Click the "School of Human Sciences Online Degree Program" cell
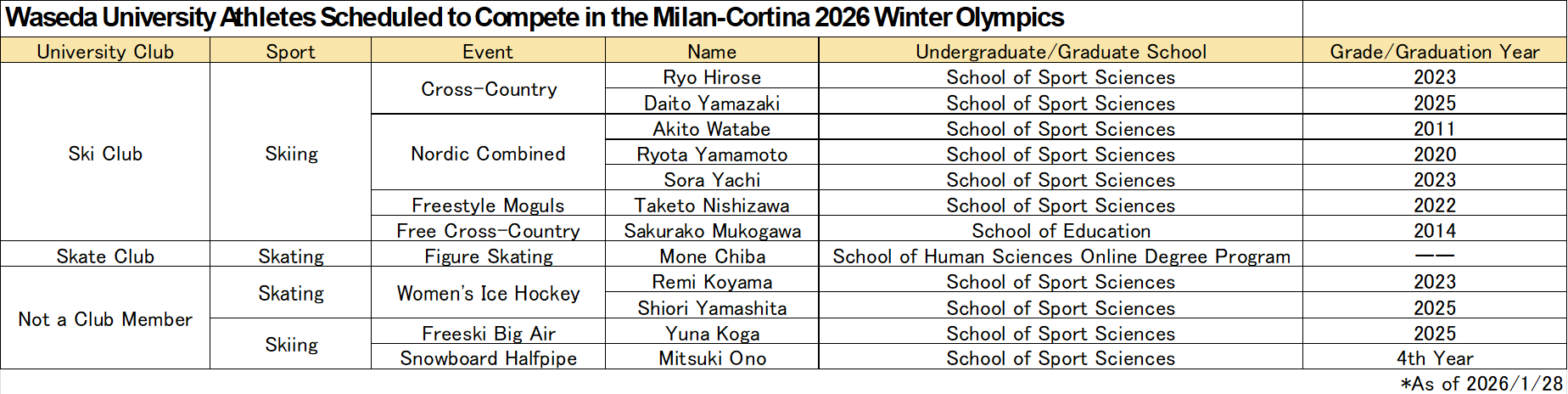 1061,256
